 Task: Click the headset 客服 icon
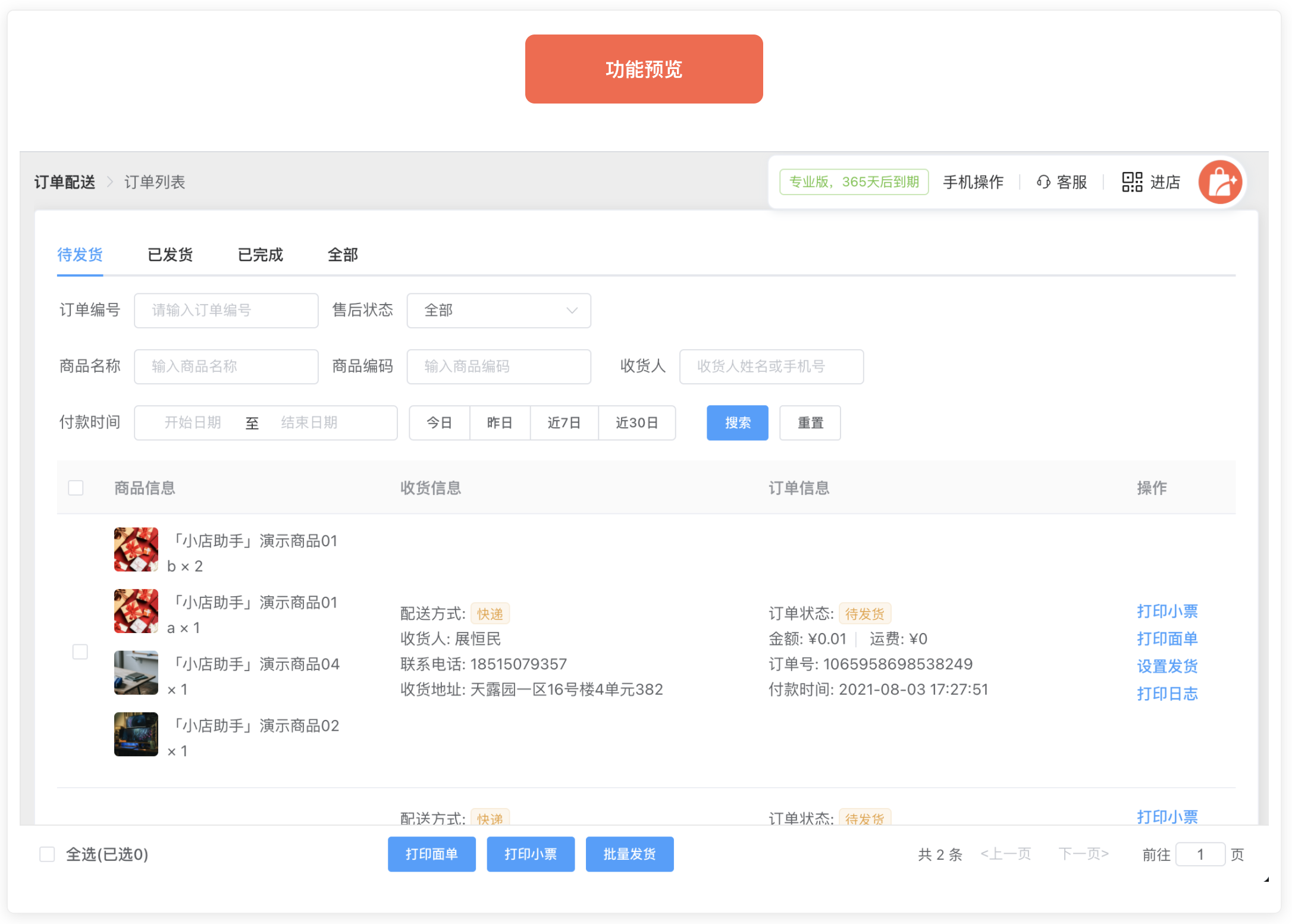(1043, 182)
